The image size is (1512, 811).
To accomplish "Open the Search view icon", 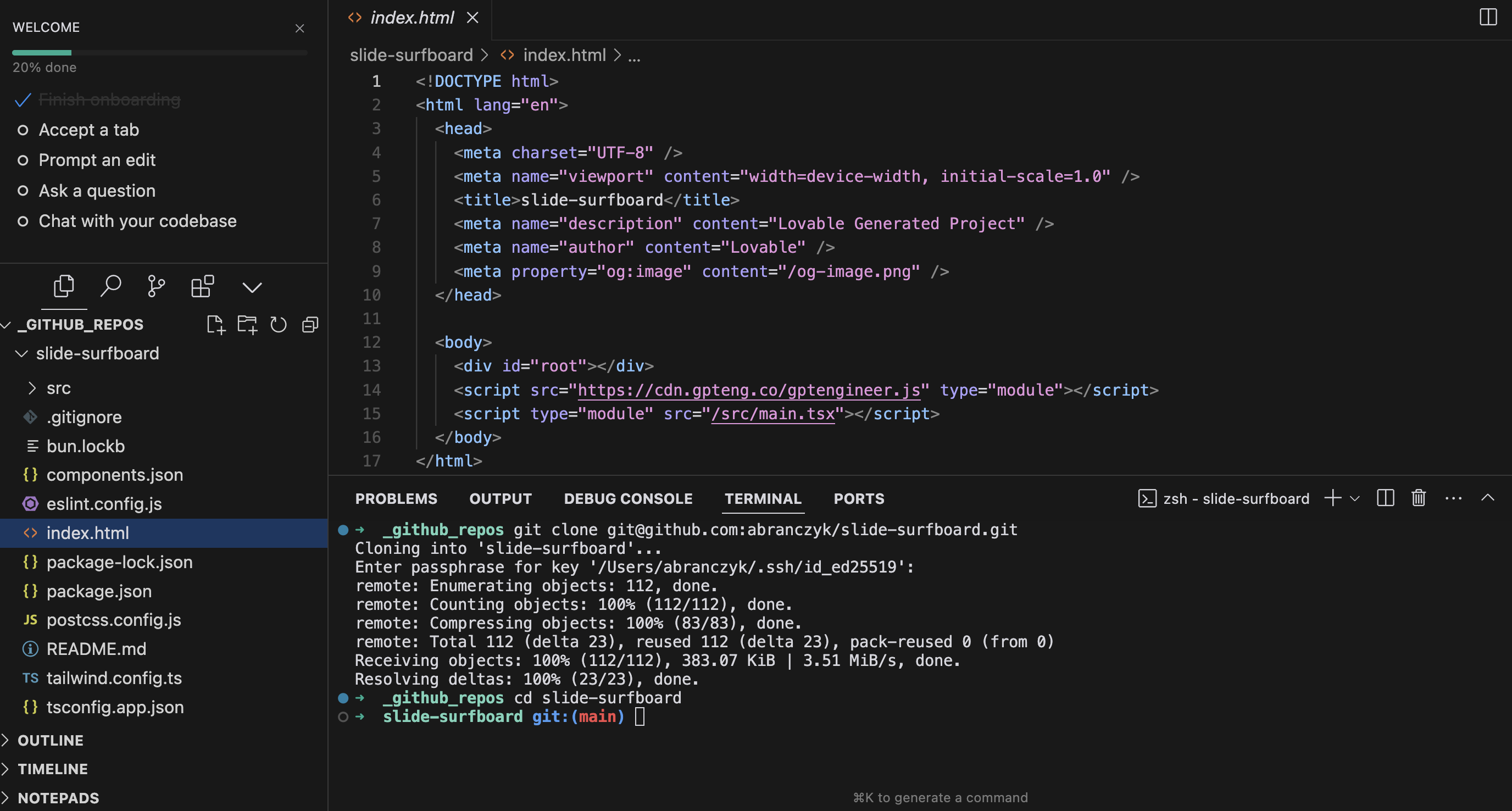I will click(x=110, y=286).
